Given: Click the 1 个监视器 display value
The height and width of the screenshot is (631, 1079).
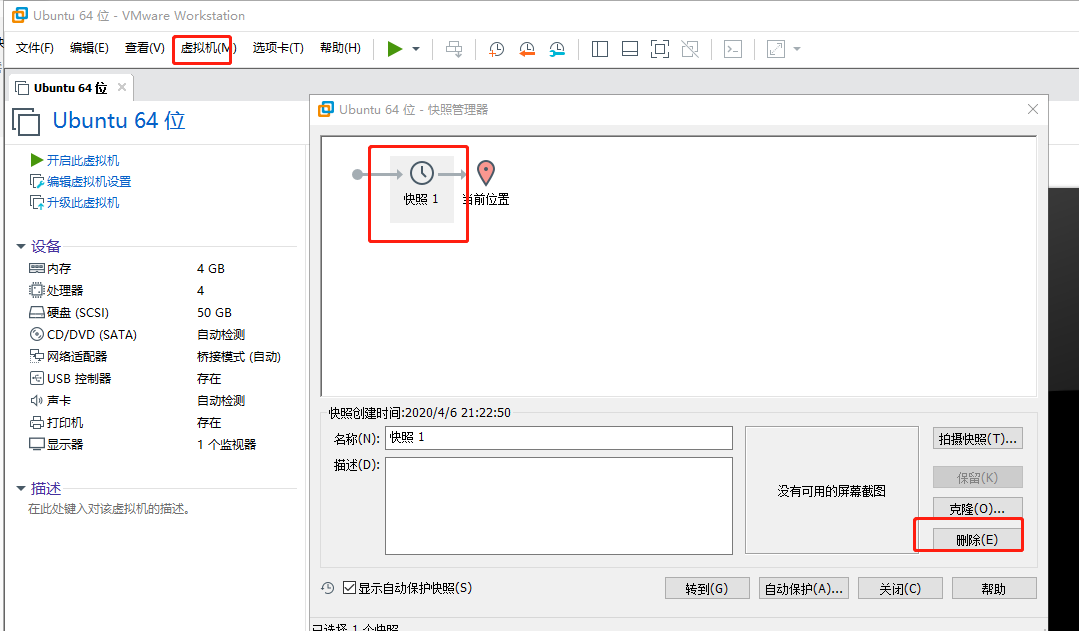Looking at the screenshot, I should pos(226,445).
